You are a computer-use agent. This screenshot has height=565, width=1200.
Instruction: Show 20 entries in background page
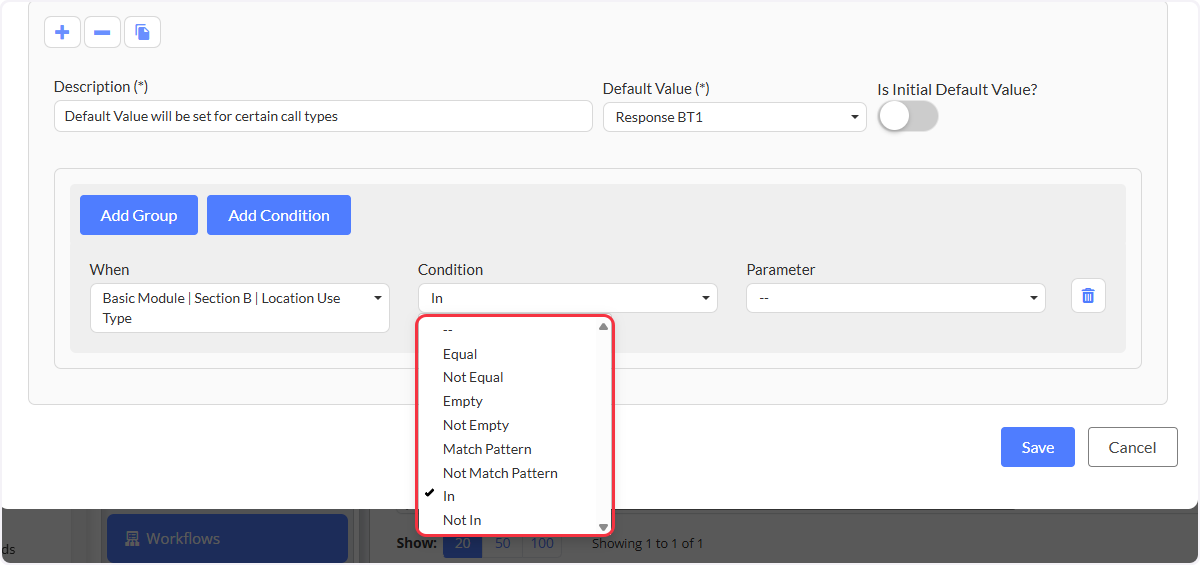[x=463, y=544]
